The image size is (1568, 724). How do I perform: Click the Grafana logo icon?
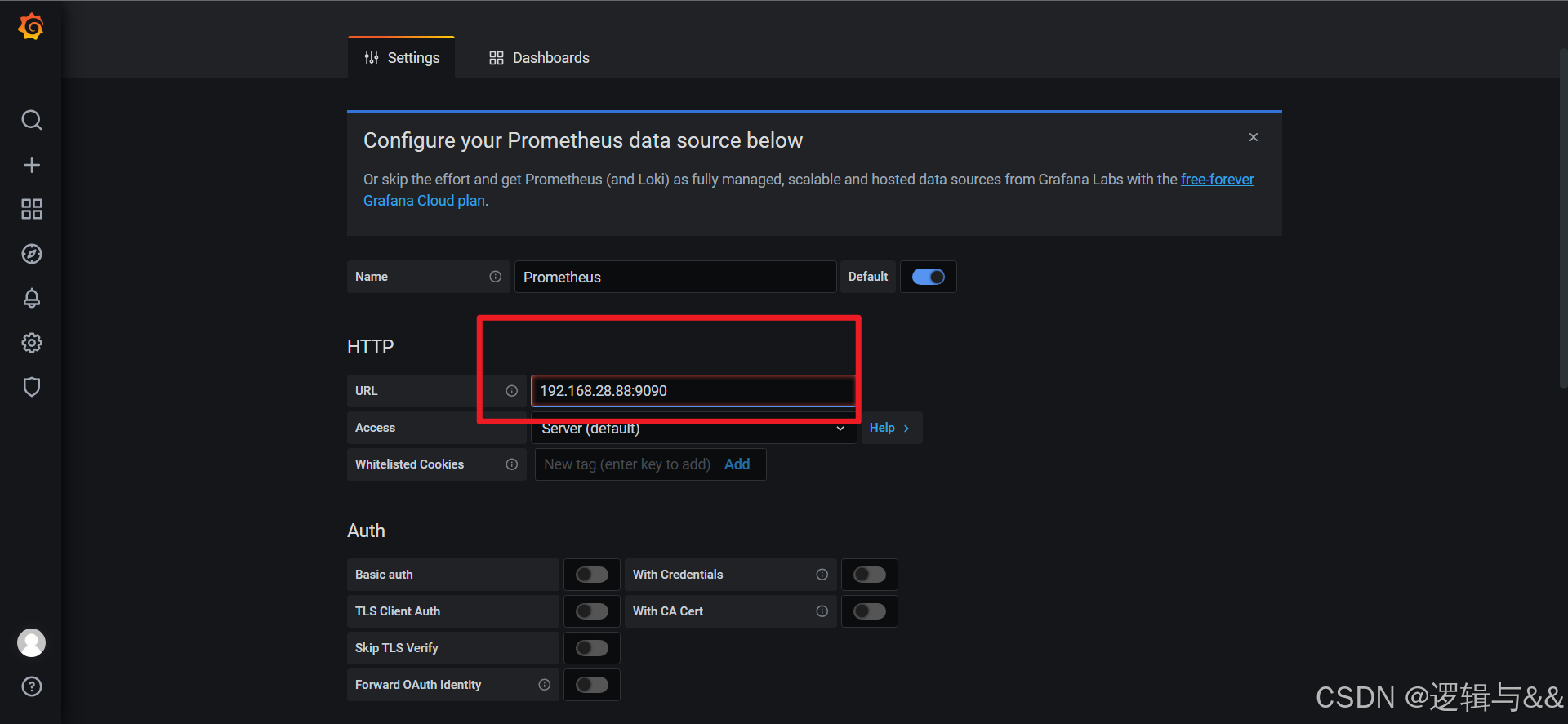pyautogui.click(x=31, y=27)
